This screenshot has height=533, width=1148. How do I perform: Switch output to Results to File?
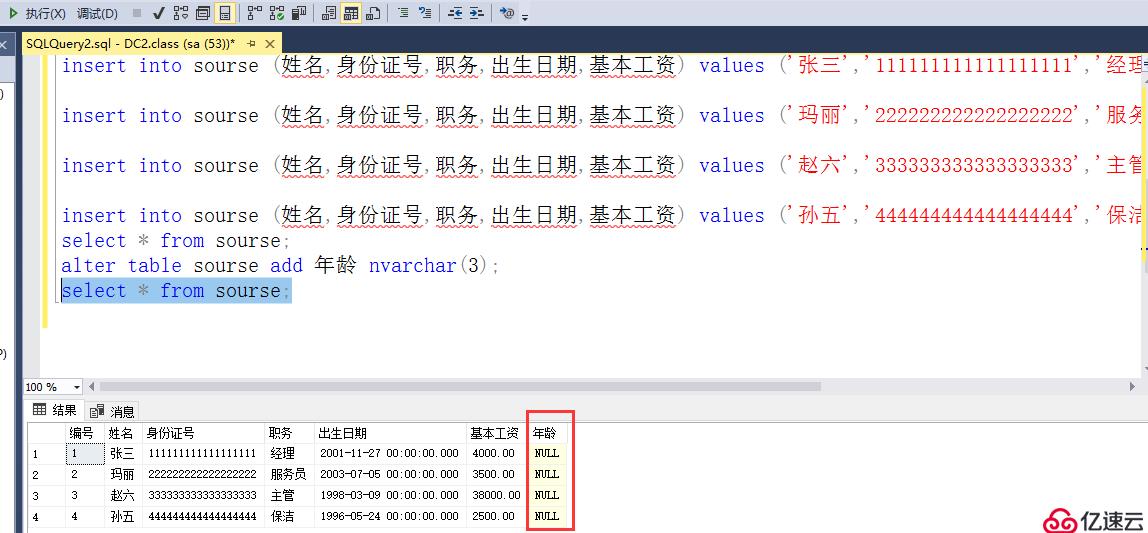373,13
